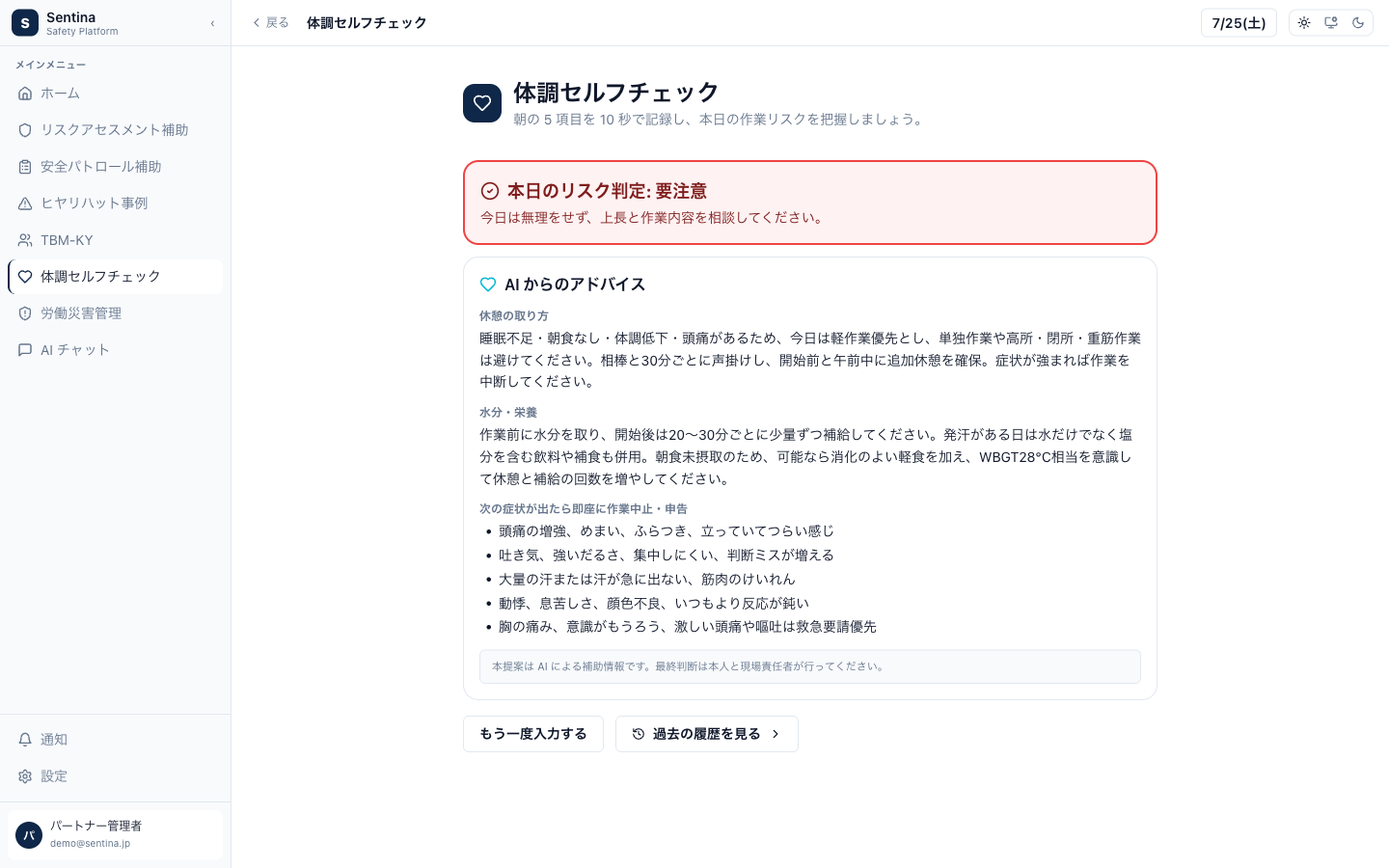
Task: Click bullet 頭痛の増強、めまい
Action: click(x=667, y=531)
